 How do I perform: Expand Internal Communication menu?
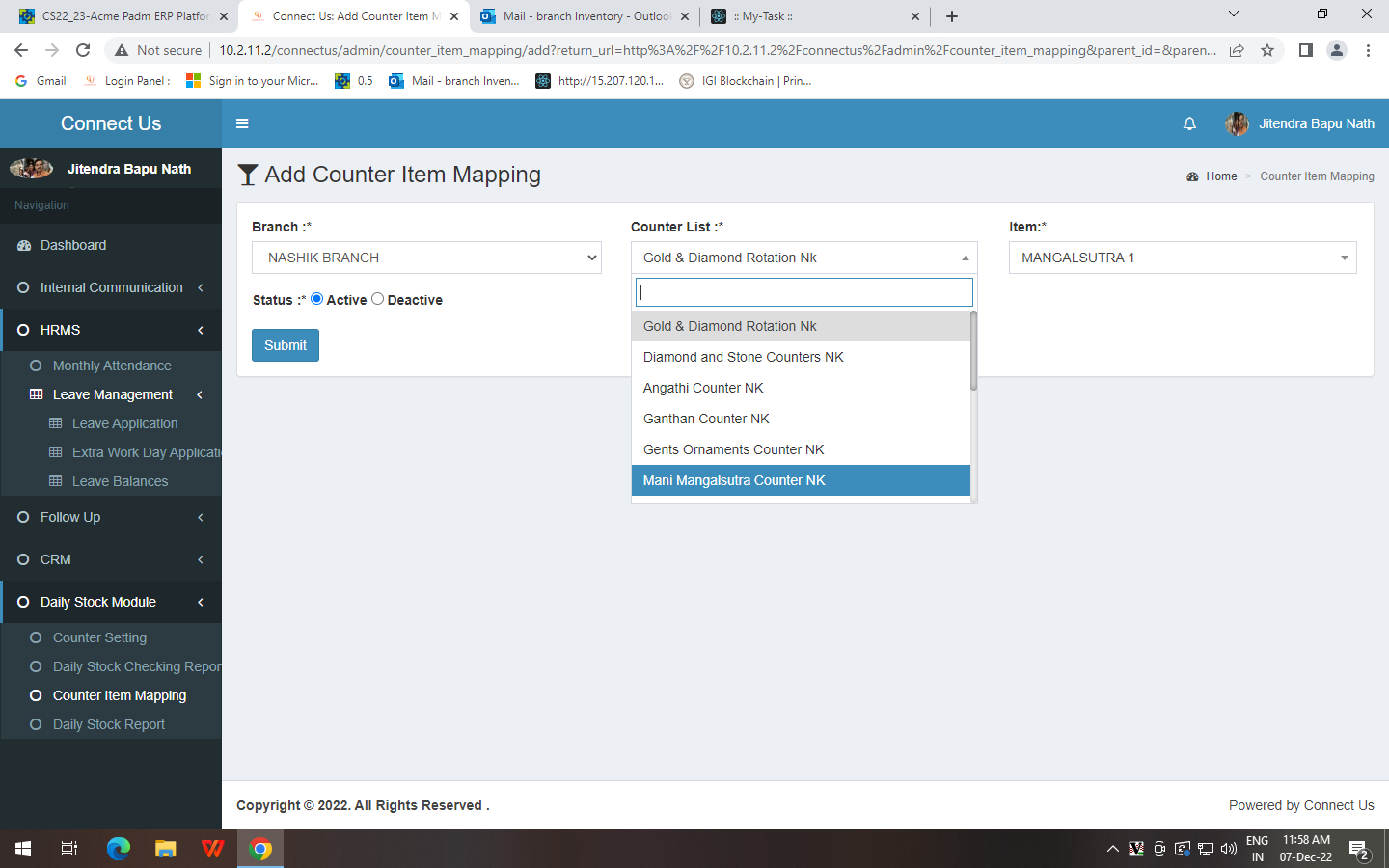111,287
